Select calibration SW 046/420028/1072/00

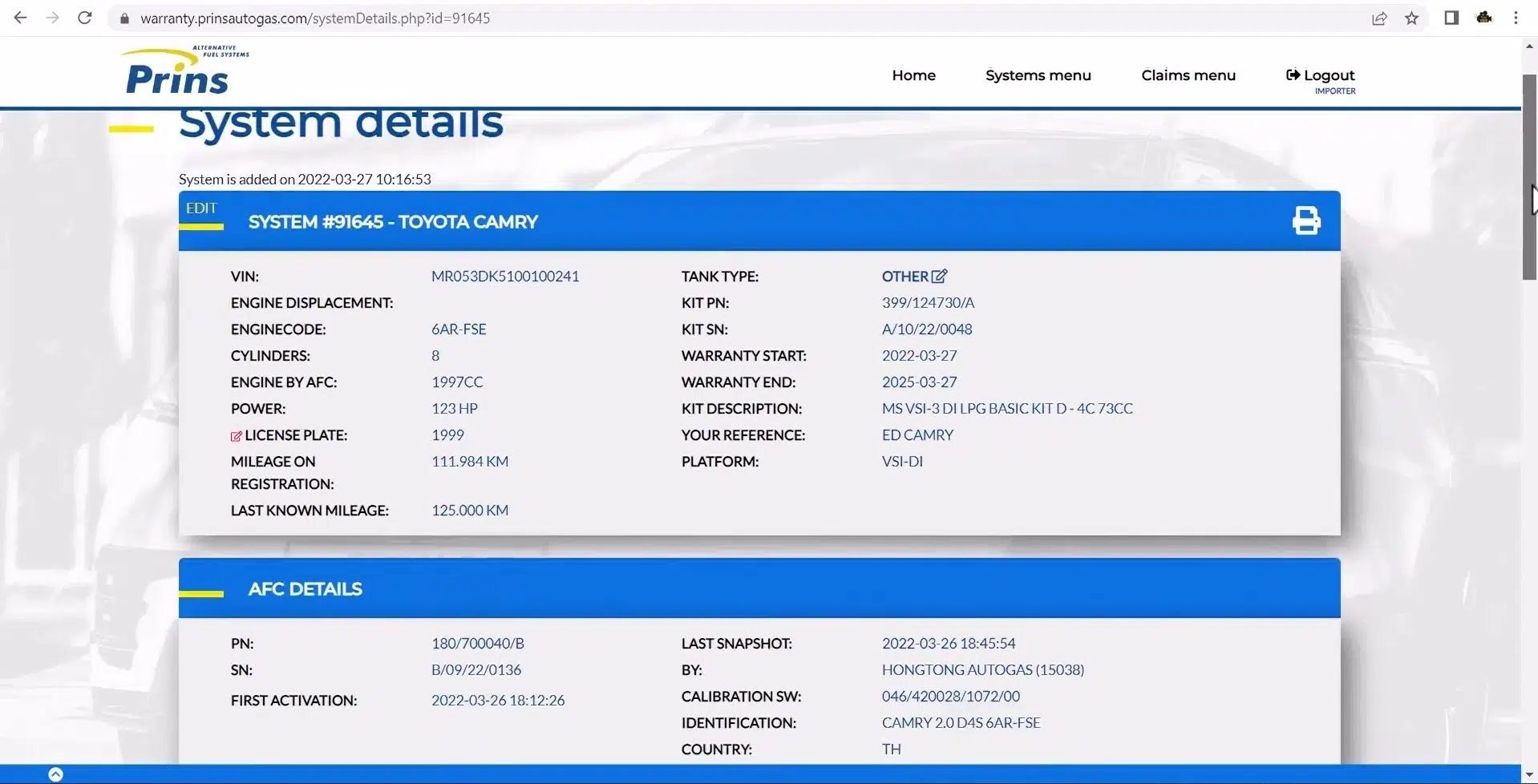point(951,696)
